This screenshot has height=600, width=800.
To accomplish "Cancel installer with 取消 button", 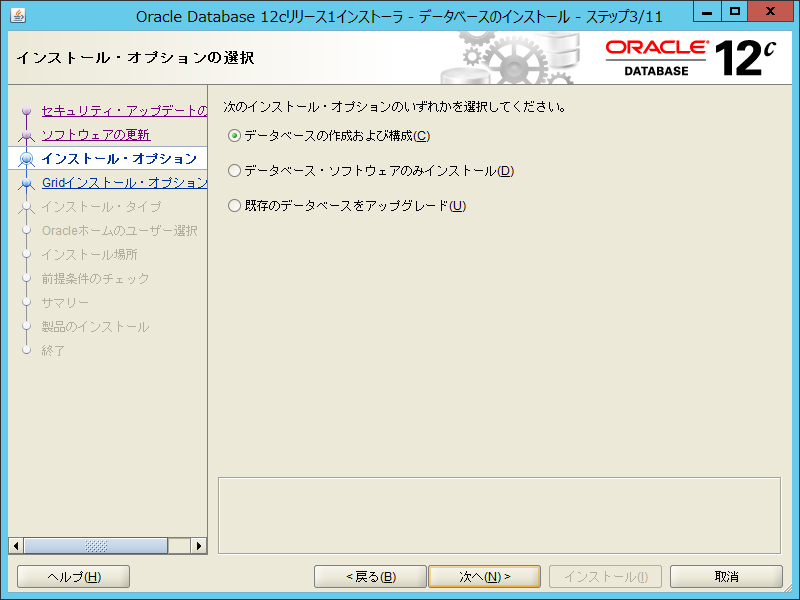I will [x=726, y=577].
